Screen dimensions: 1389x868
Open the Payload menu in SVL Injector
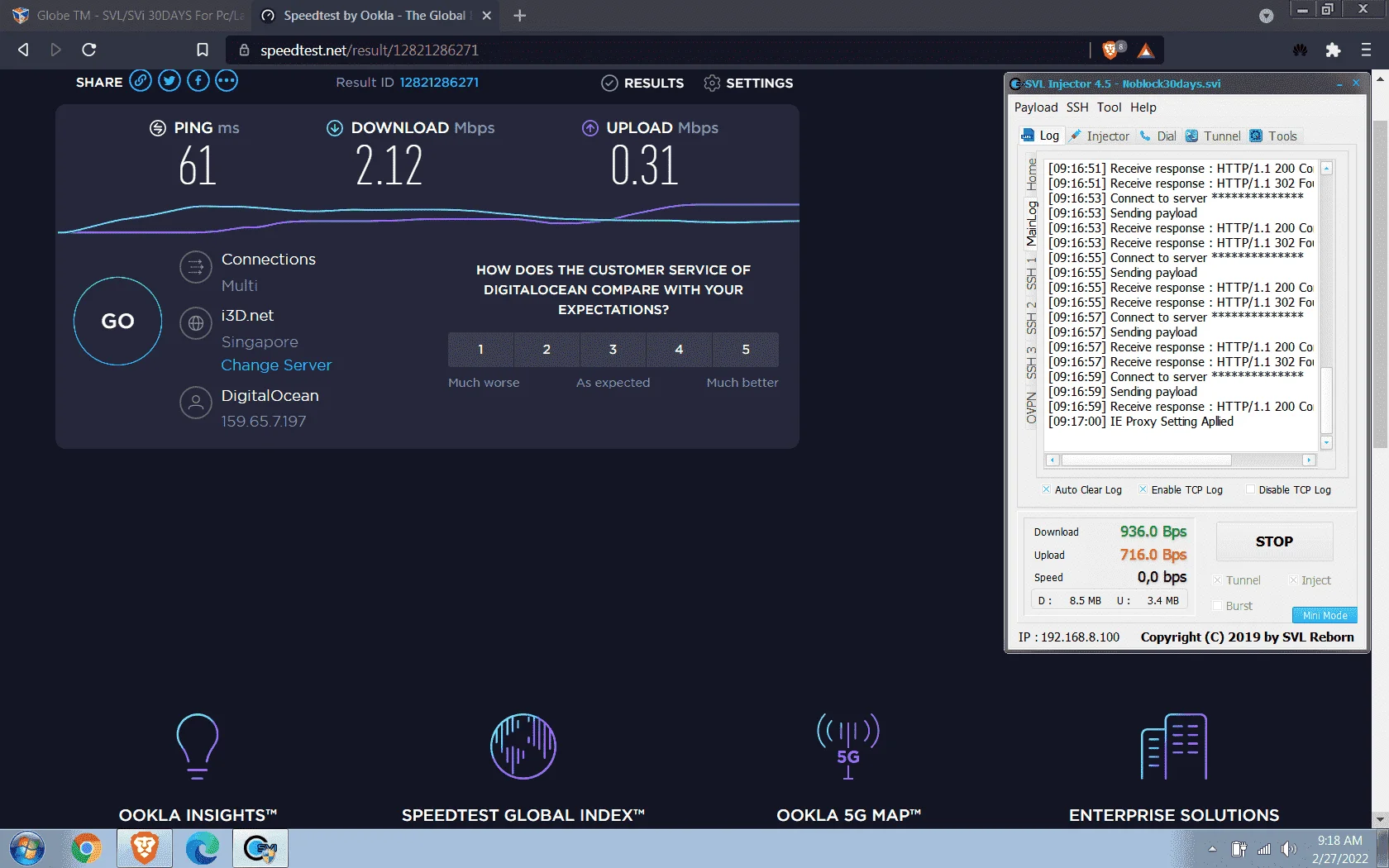click(1036, 107)
